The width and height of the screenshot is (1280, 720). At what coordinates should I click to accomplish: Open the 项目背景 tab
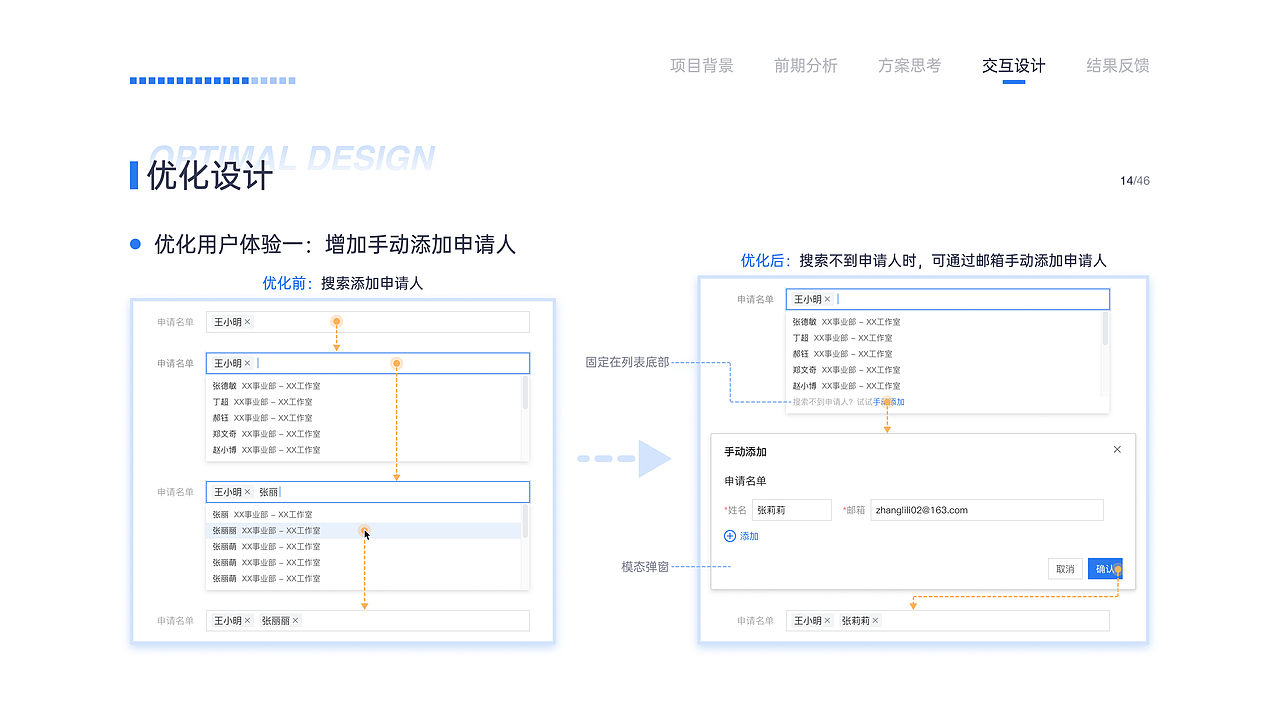(702, 66)
